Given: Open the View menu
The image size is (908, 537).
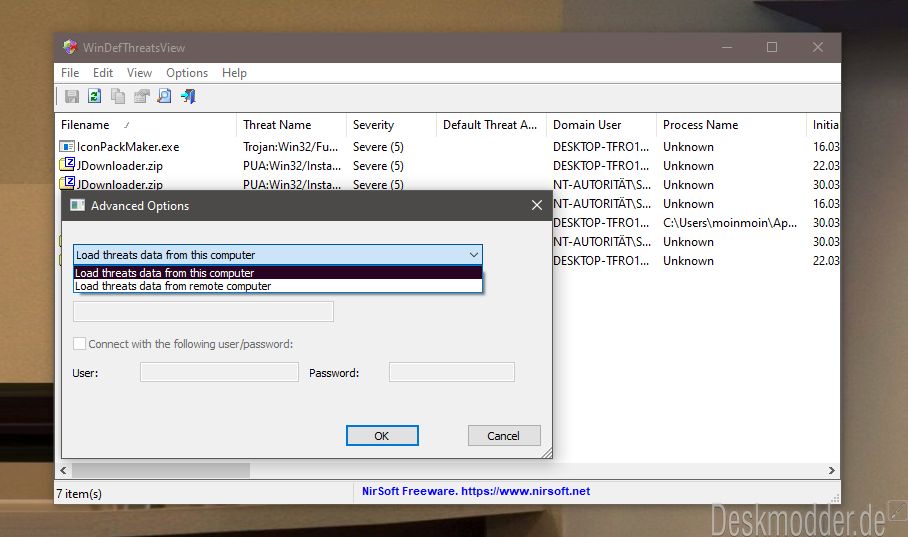Looking at the screenshot, I should click(140, 73).
